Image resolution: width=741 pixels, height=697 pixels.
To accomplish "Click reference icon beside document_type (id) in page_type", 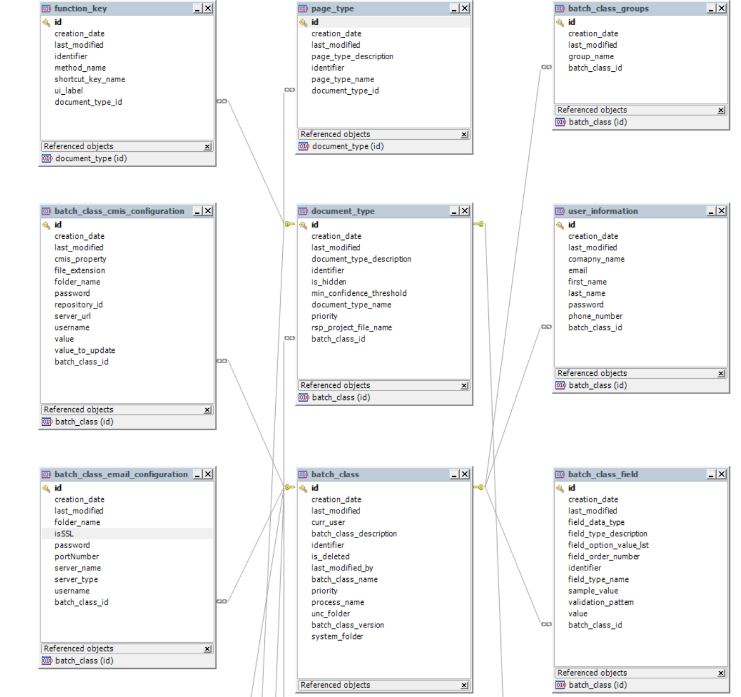I will [x=304, y=146].
